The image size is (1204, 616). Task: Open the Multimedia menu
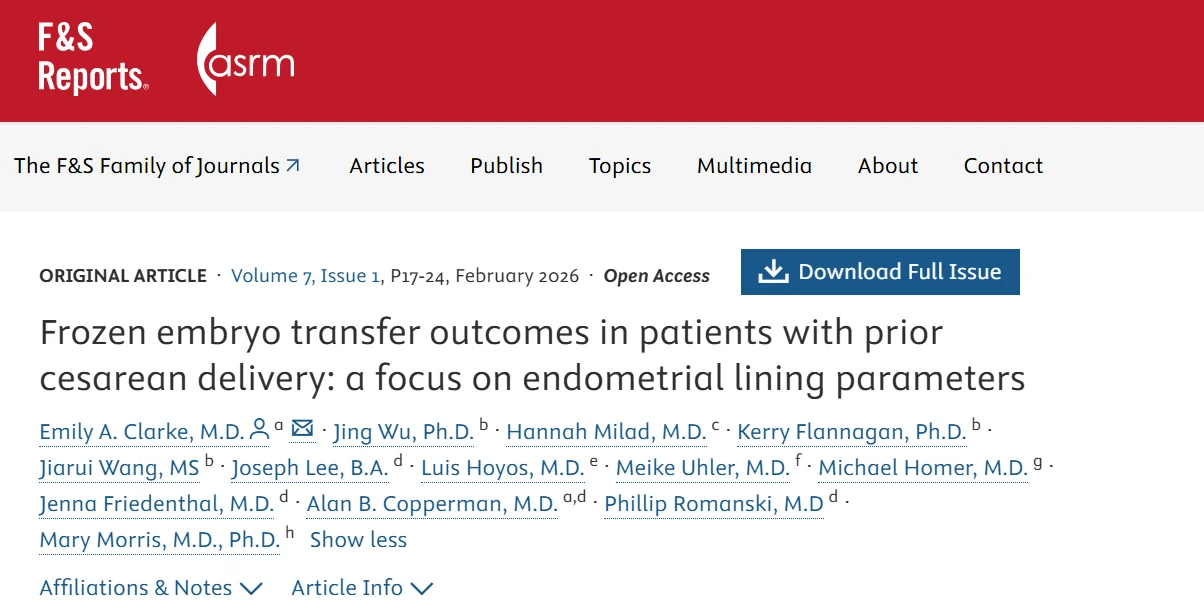point(754,166)
